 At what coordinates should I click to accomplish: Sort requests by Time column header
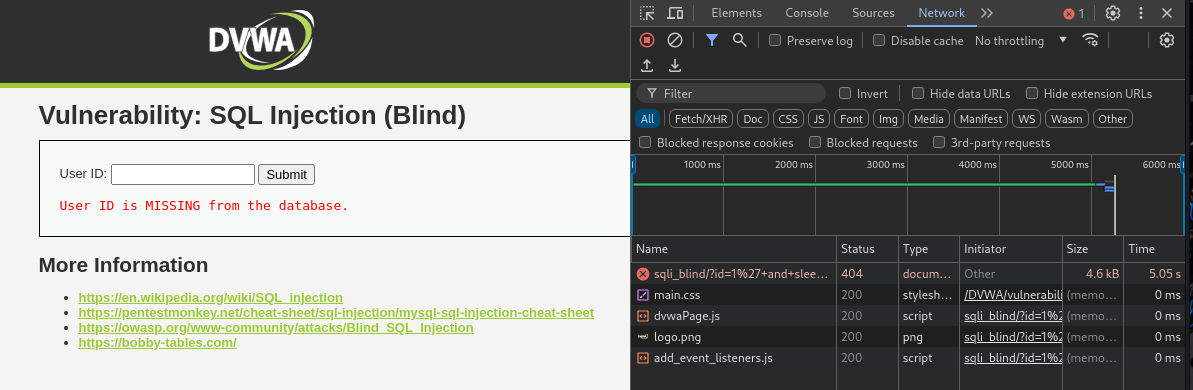[x=1155, y=249]
